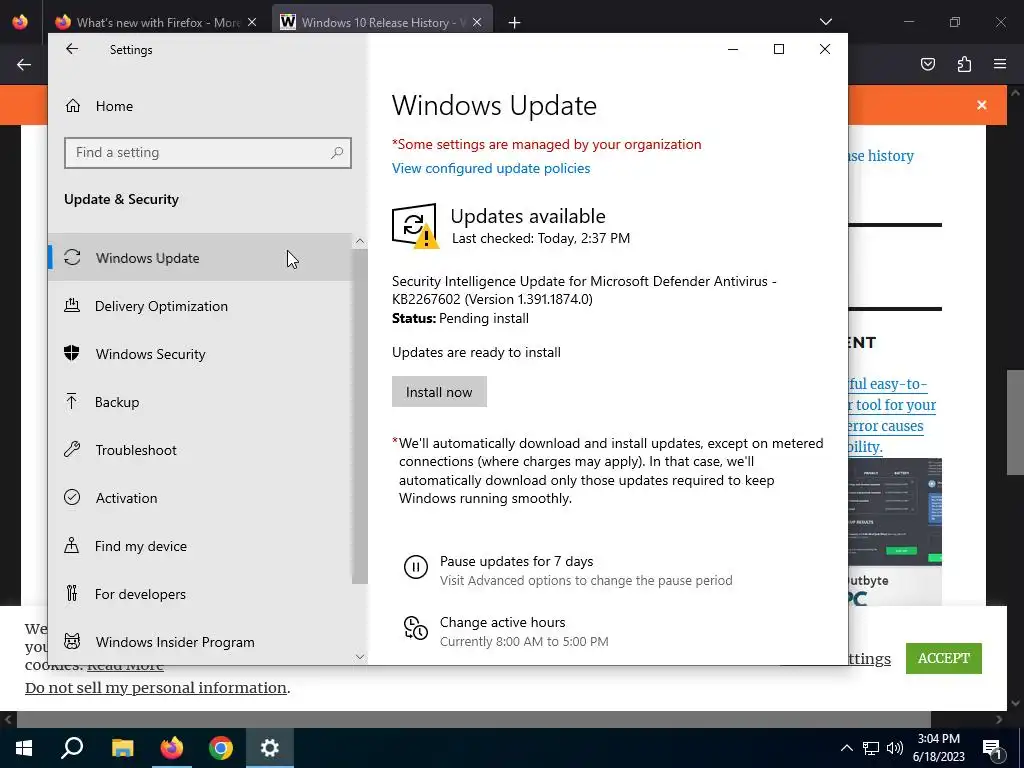1024x768 pixels.
Task: Open Firefox extensions puzzle icon
Action: pyautogui.click(x=964, y=64)
